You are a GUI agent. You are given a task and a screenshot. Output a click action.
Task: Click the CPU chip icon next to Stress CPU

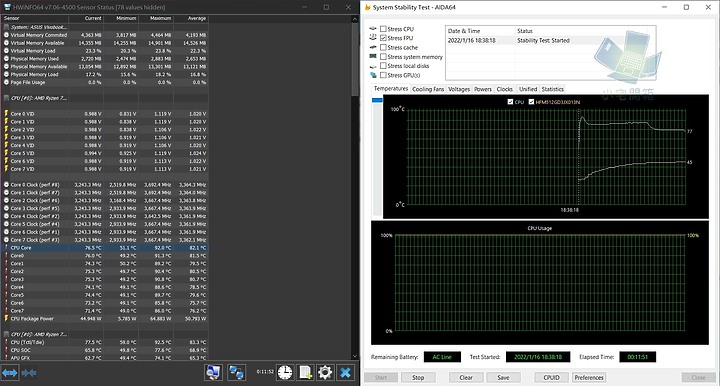pyautogui.click(x=373, y=28)
